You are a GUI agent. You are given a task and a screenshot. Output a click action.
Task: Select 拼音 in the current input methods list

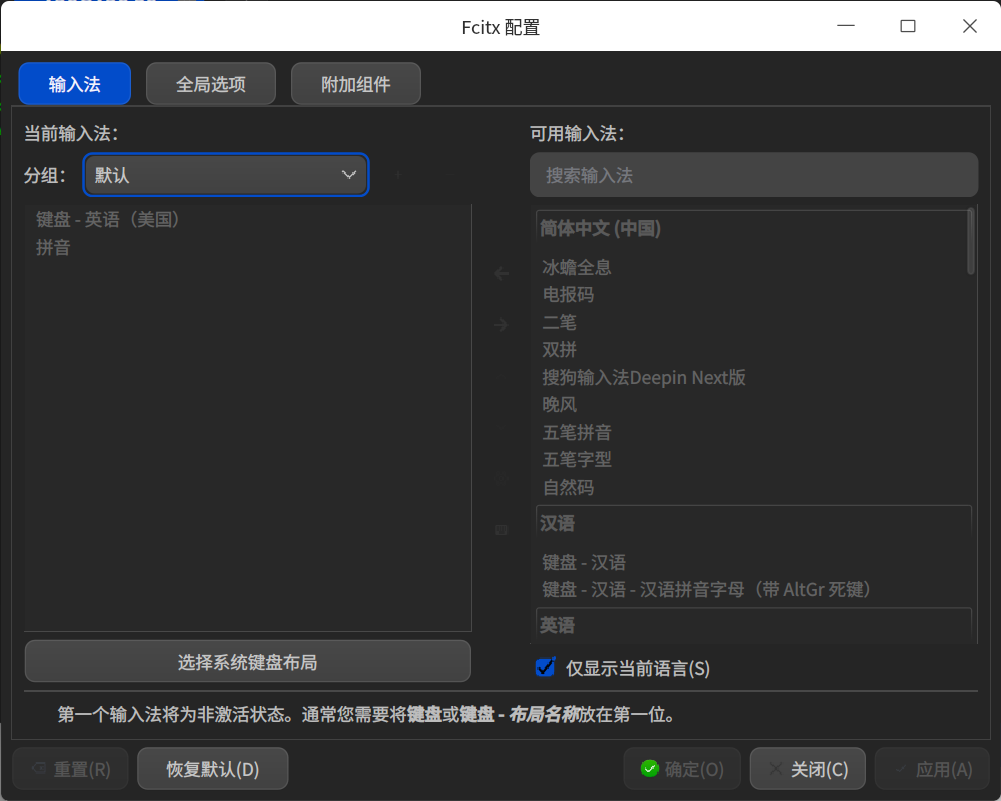248,247
